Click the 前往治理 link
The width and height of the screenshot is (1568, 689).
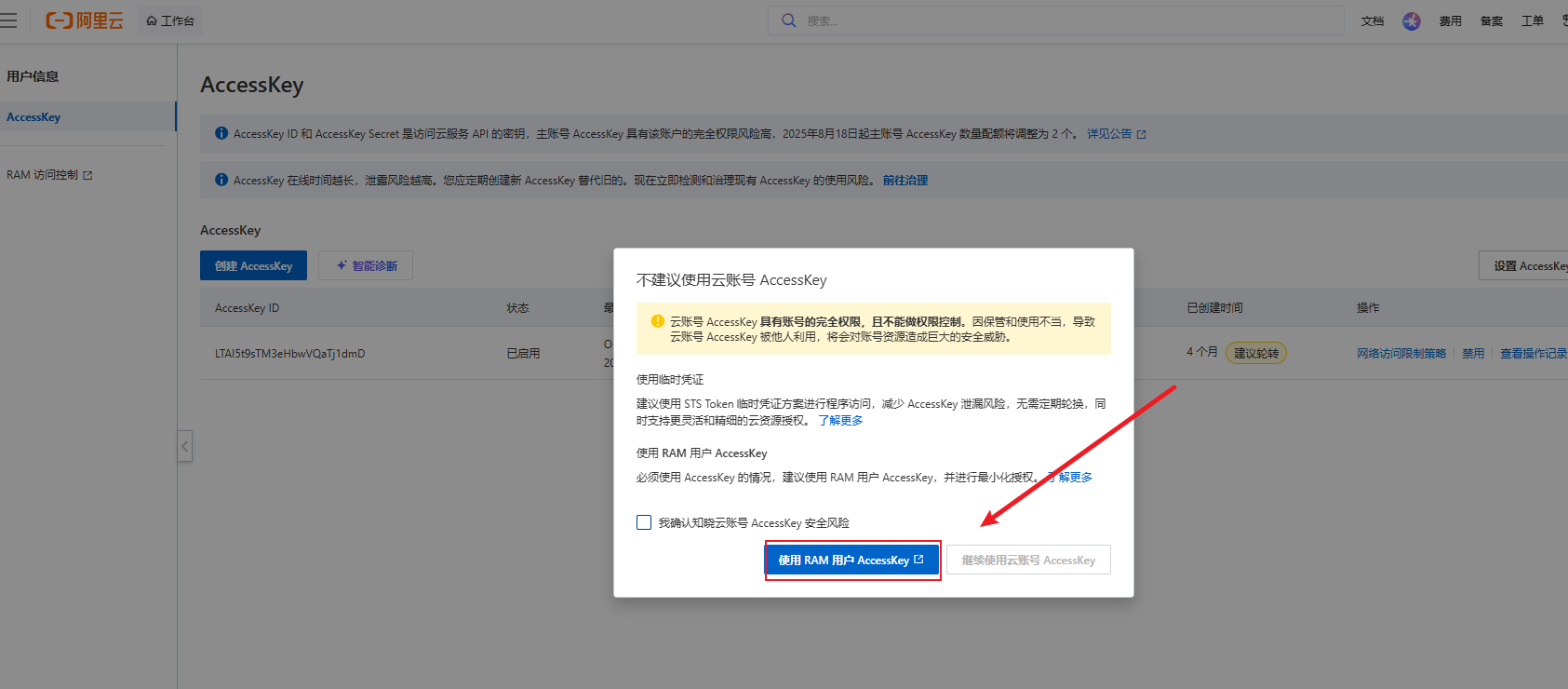(905, 181)
